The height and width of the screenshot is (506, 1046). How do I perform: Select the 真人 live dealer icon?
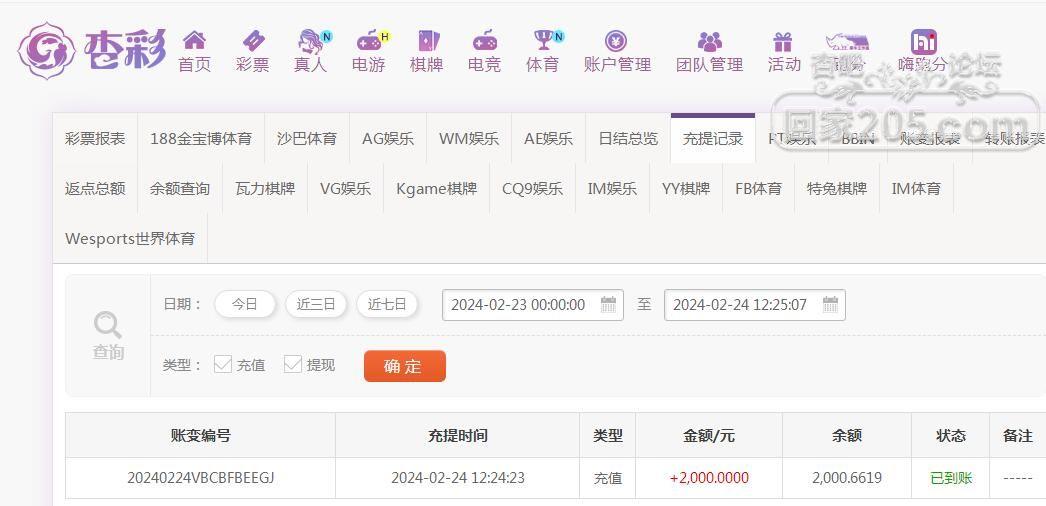click(x=311, y=41)
